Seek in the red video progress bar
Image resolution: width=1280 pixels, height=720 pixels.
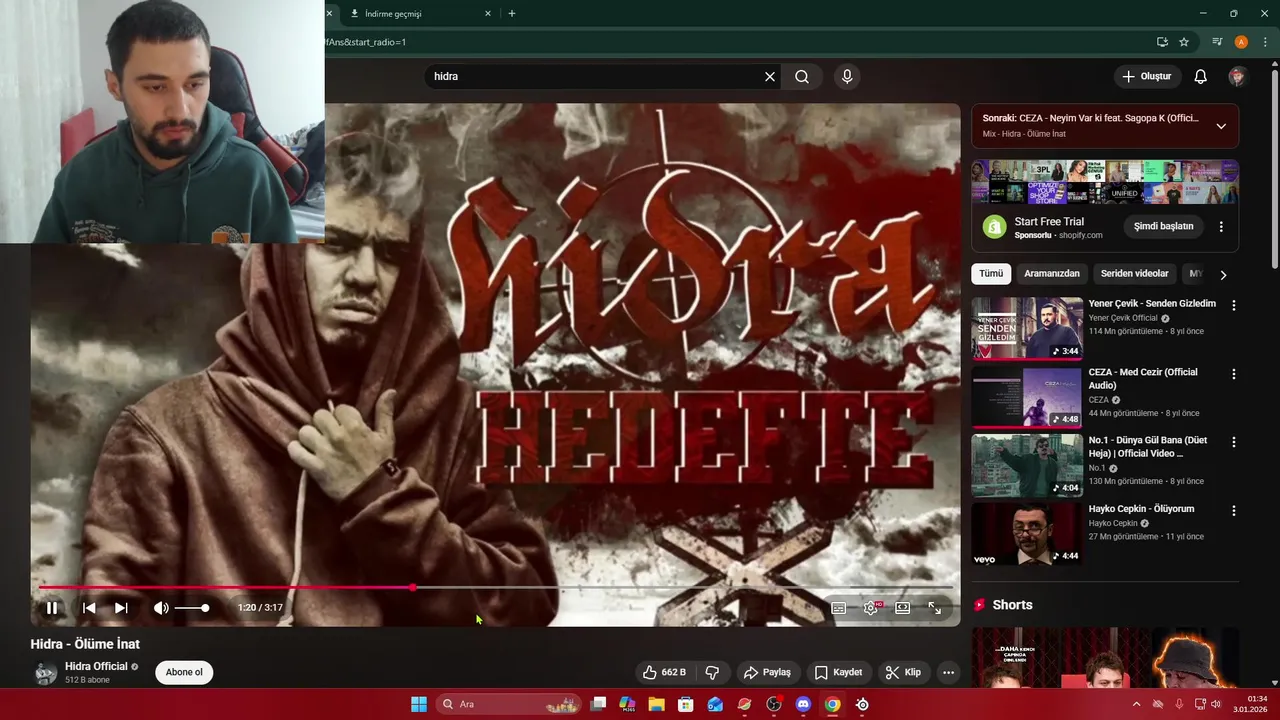tap(495, 587)
